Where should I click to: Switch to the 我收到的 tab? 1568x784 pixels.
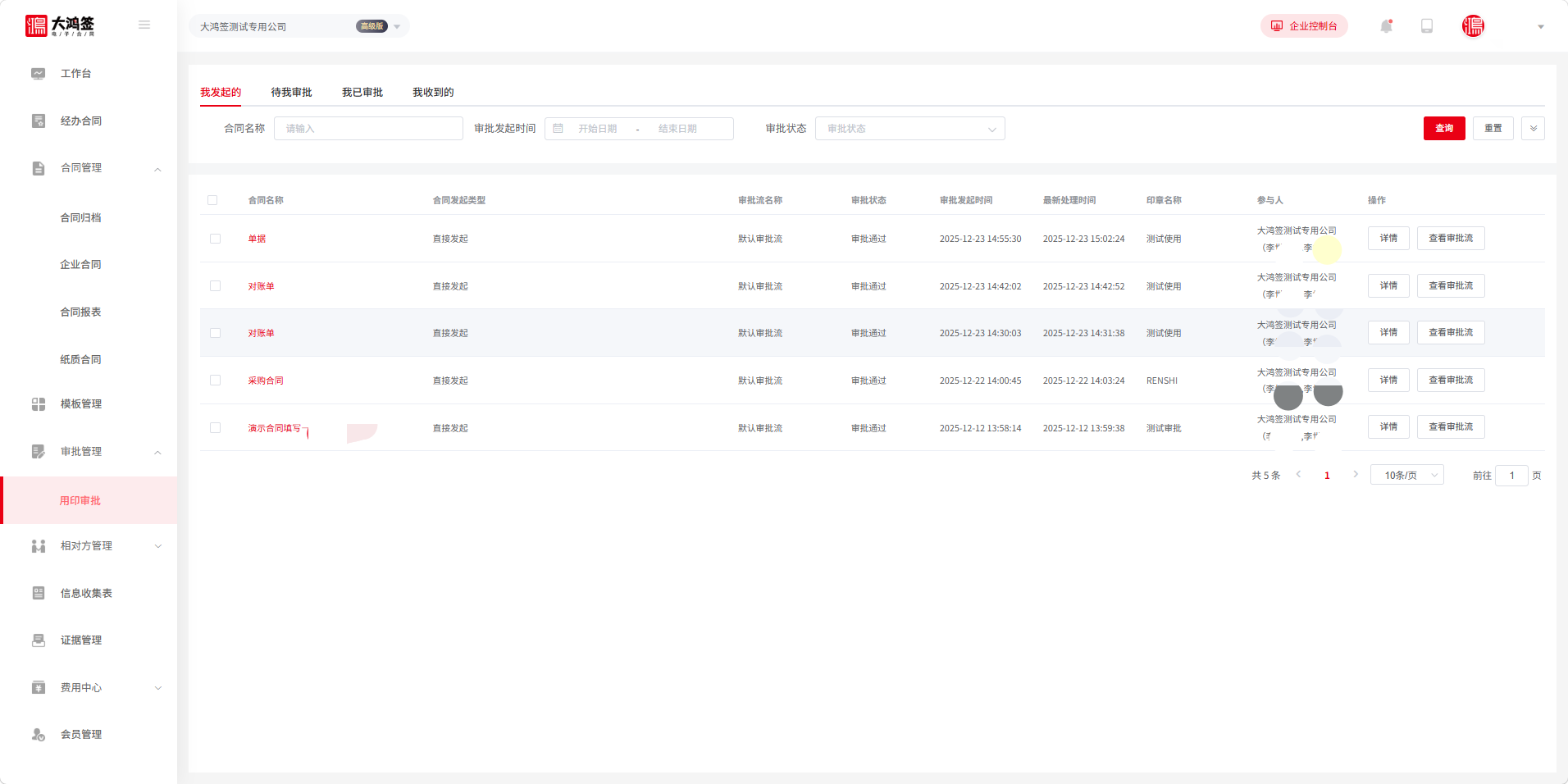point(433,93)
